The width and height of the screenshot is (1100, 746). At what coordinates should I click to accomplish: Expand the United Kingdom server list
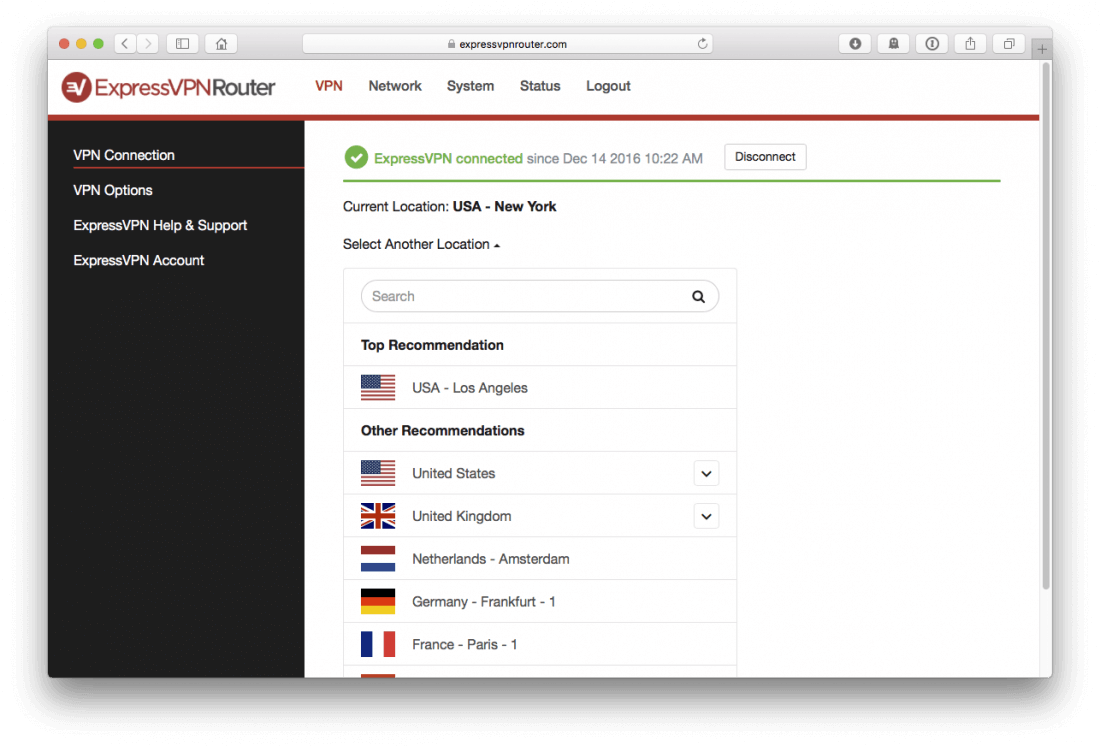point(706,517)
